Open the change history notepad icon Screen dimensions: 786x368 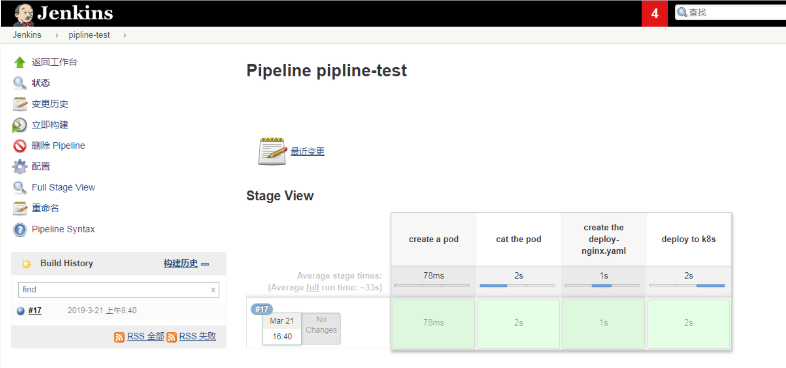click(20, 104)
